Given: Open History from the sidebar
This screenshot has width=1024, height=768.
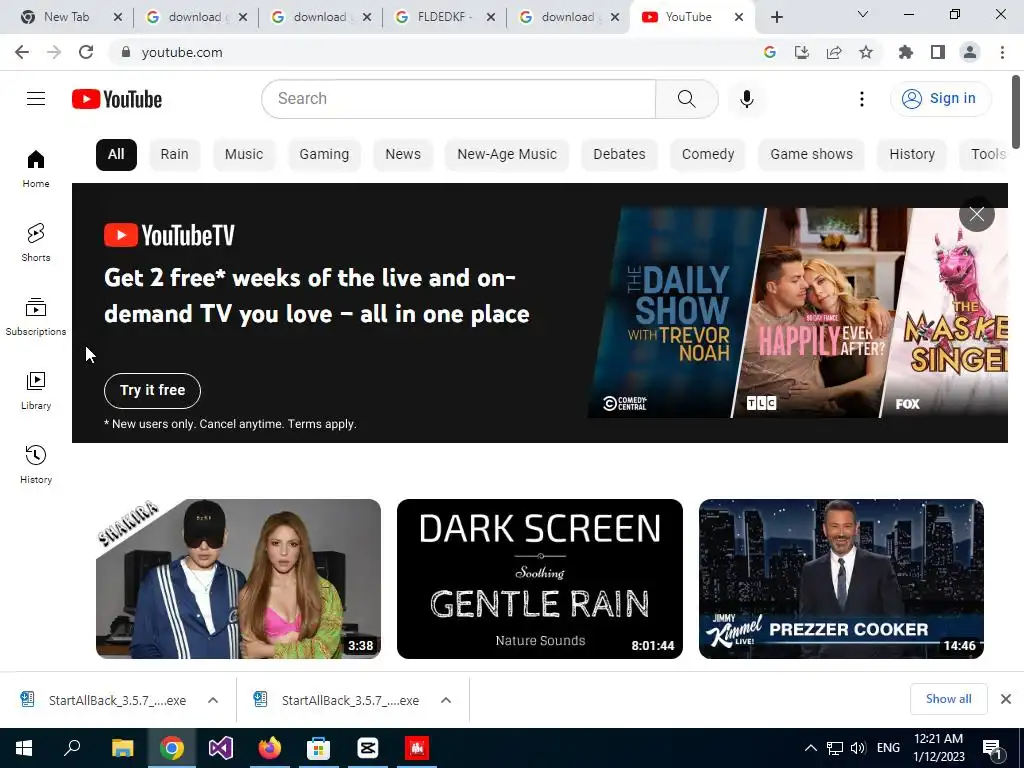Looking at the screenshot, I should 36,464.
